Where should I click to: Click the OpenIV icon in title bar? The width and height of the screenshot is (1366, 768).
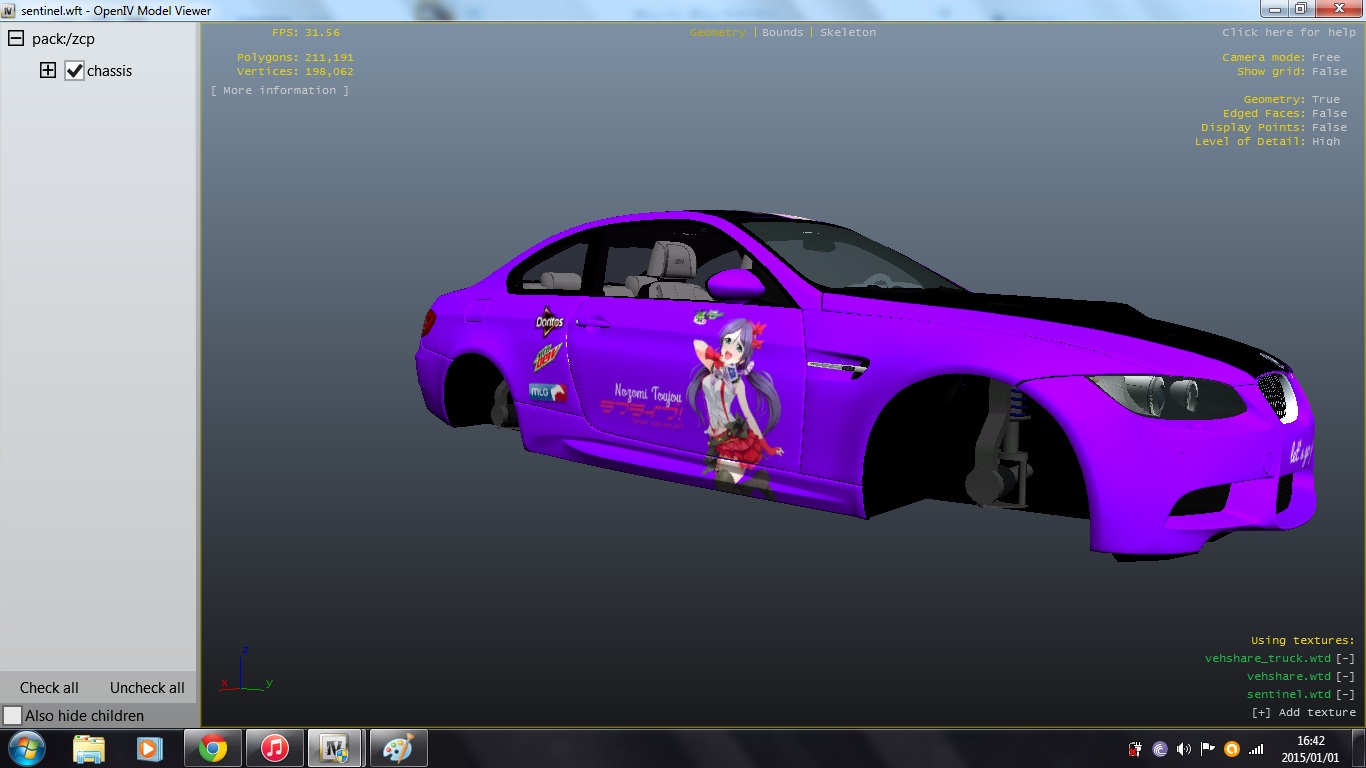click(10, 9)
